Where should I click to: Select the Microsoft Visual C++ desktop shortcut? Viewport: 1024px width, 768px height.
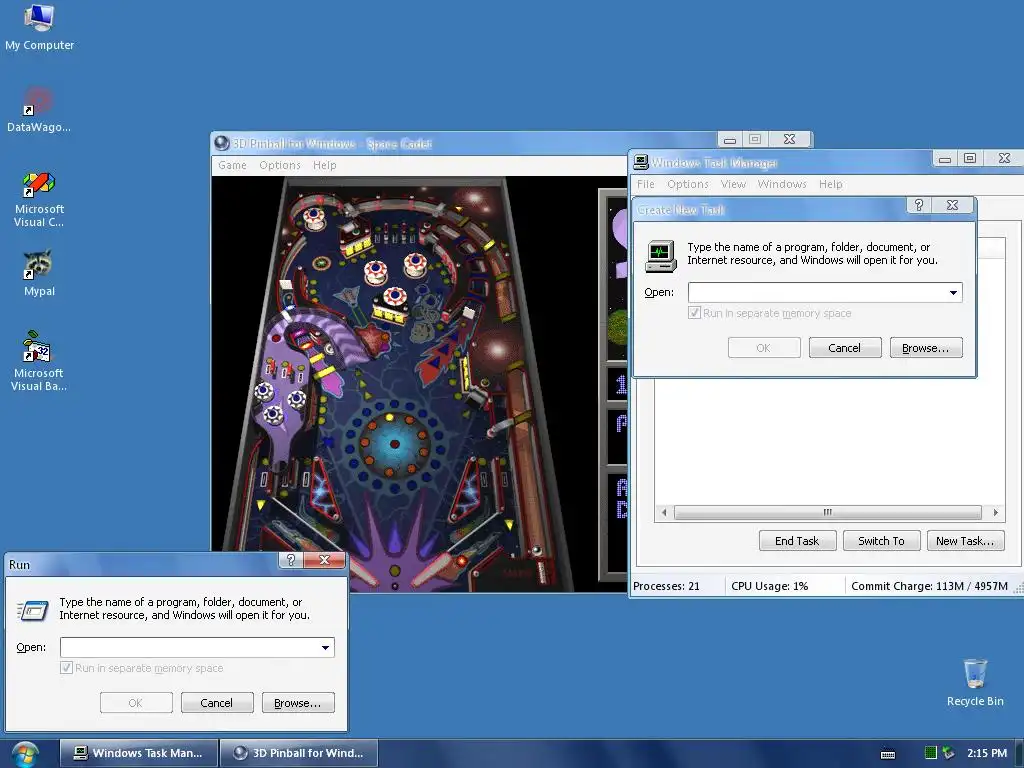pyautogui.click(x=39, y=199)
